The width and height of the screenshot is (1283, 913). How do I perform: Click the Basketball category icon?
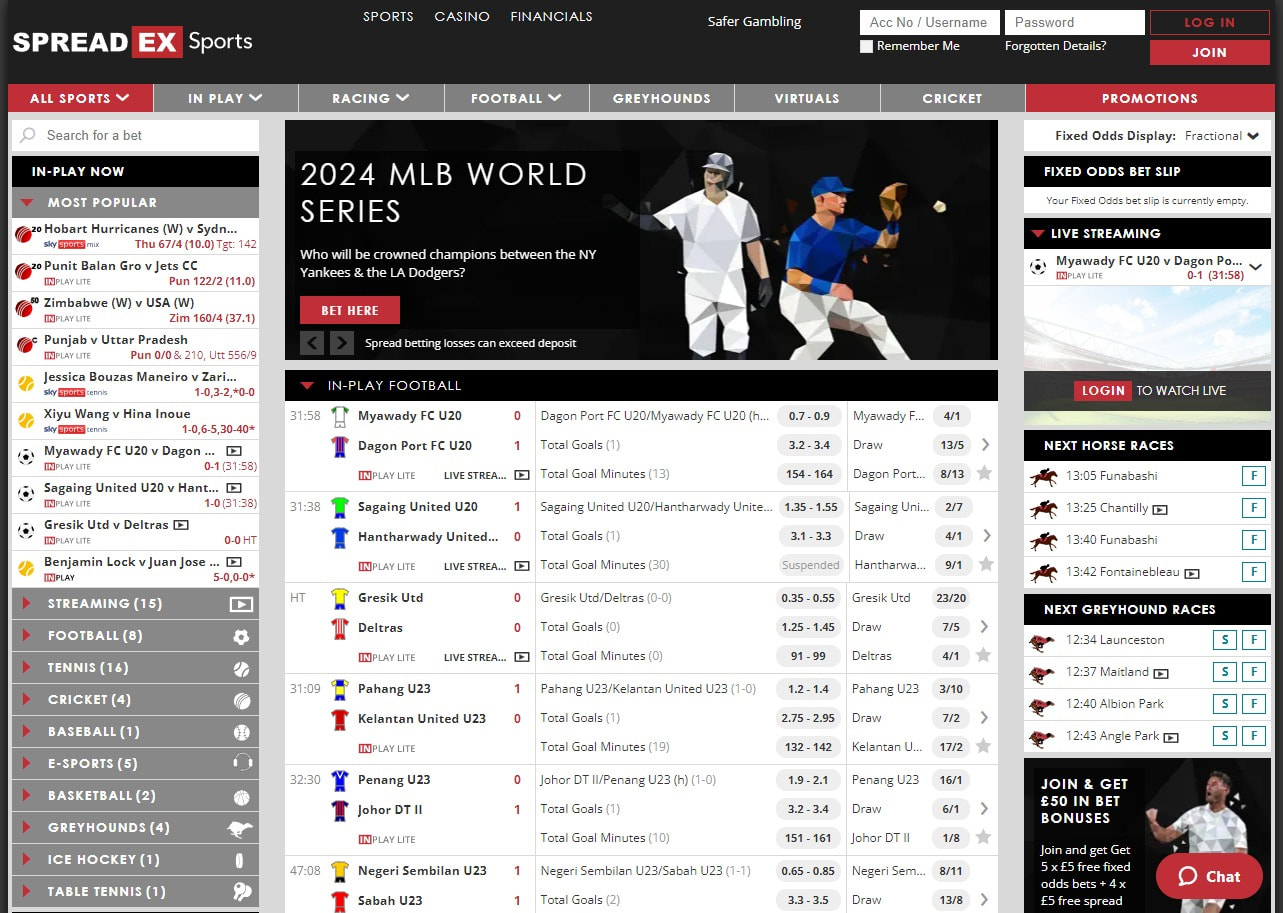241,796
